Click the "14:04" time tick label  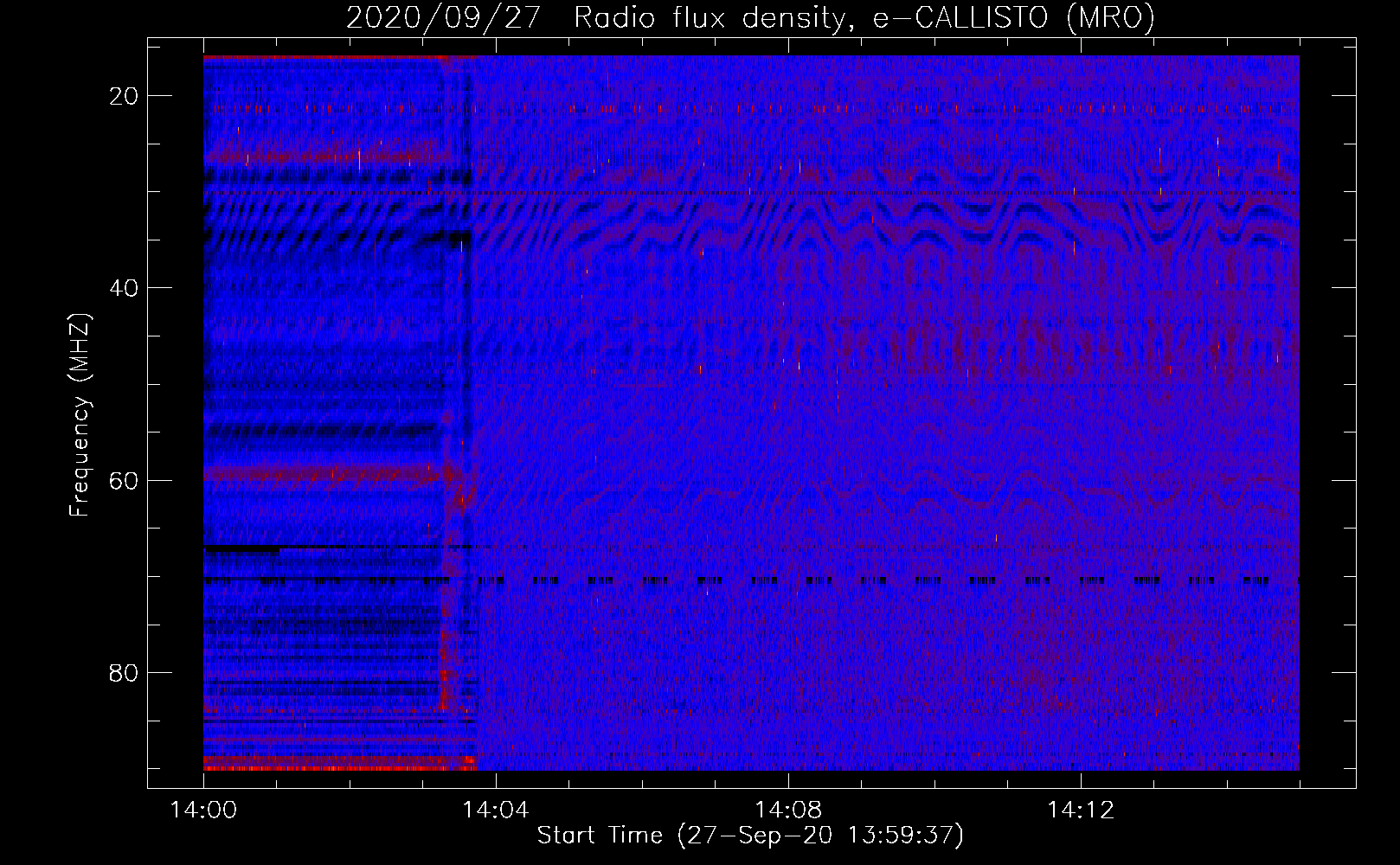[496, 811]
